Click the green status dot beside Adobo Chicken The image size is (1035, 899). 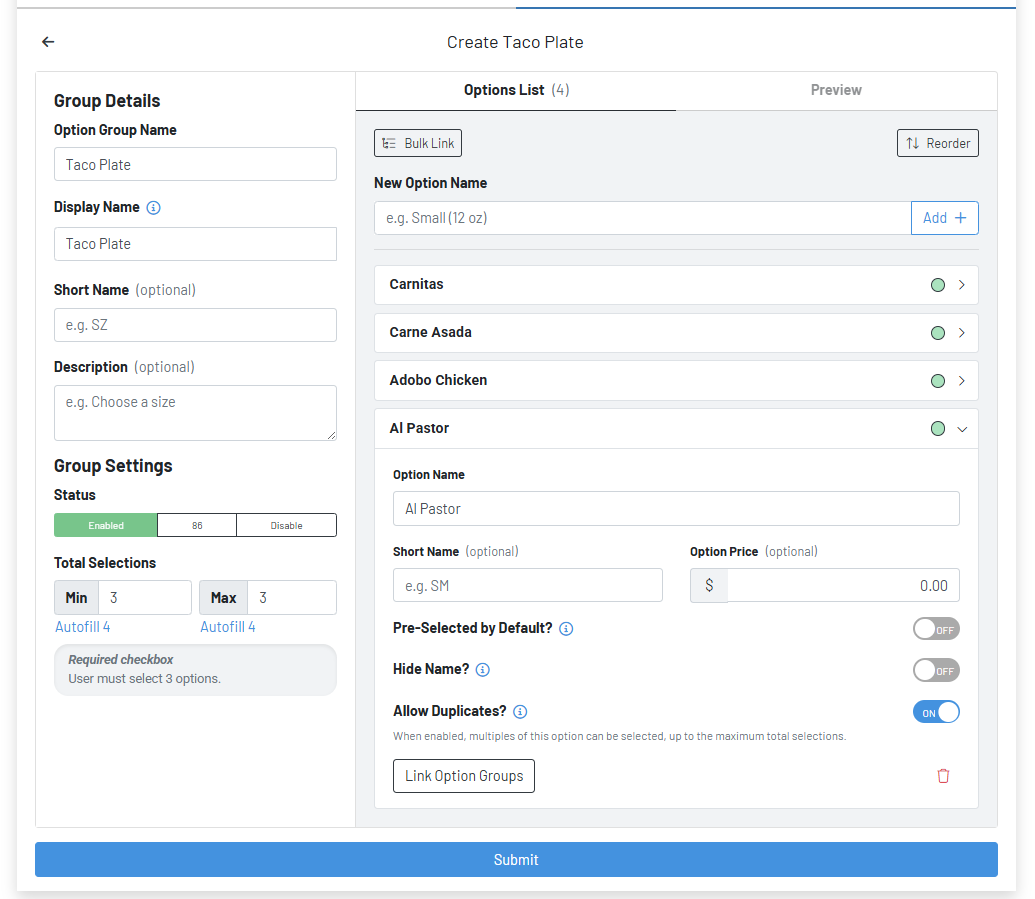coord(937,380)
